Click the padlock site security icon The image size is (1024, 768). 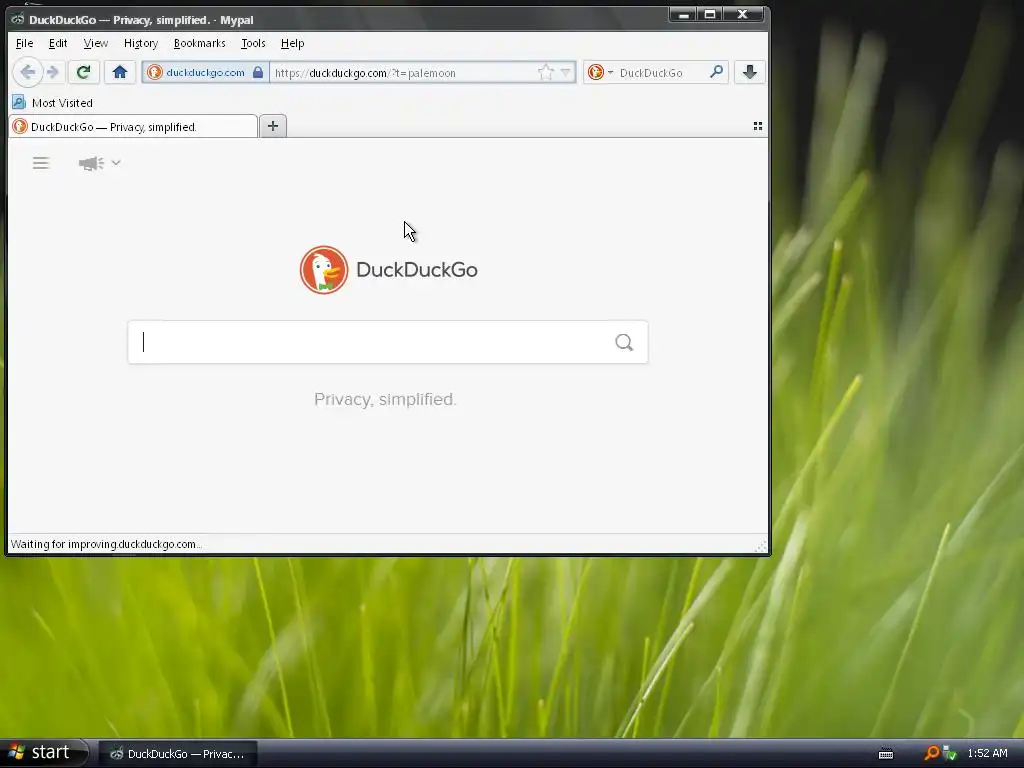(258, 72)
